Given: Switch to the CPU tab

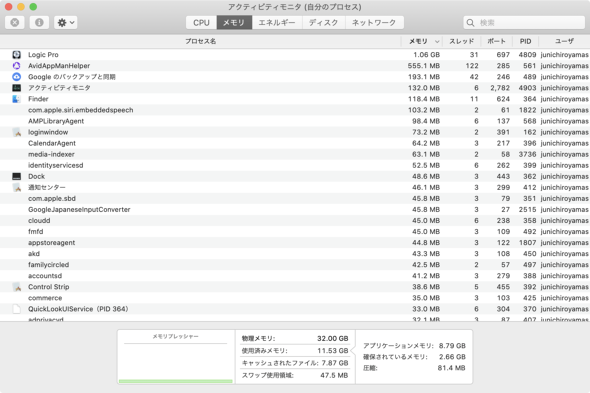Looking at the screenshot, I should (201, 23).
